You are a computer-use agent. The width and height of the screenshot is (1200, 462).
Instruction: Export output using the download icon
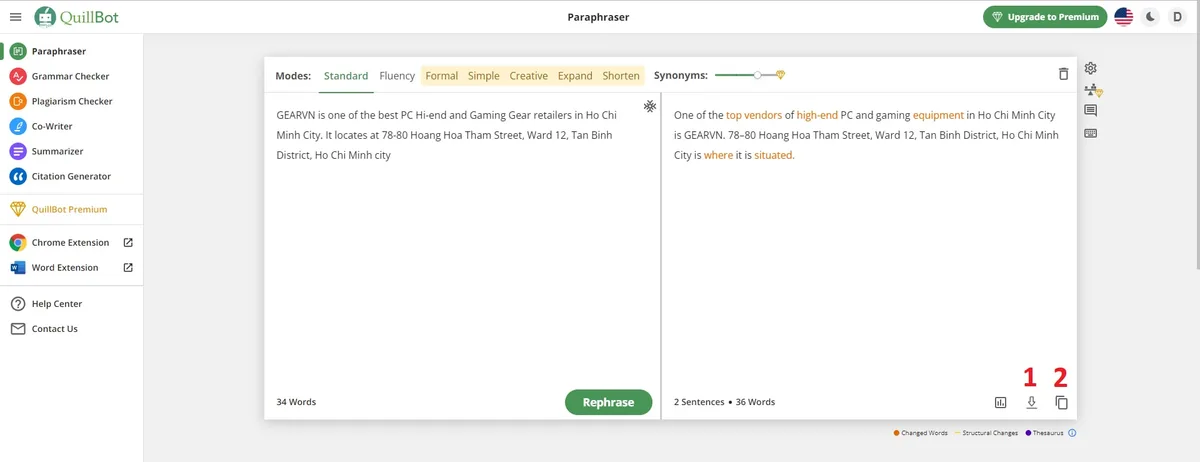click(x=1031, y=402)
